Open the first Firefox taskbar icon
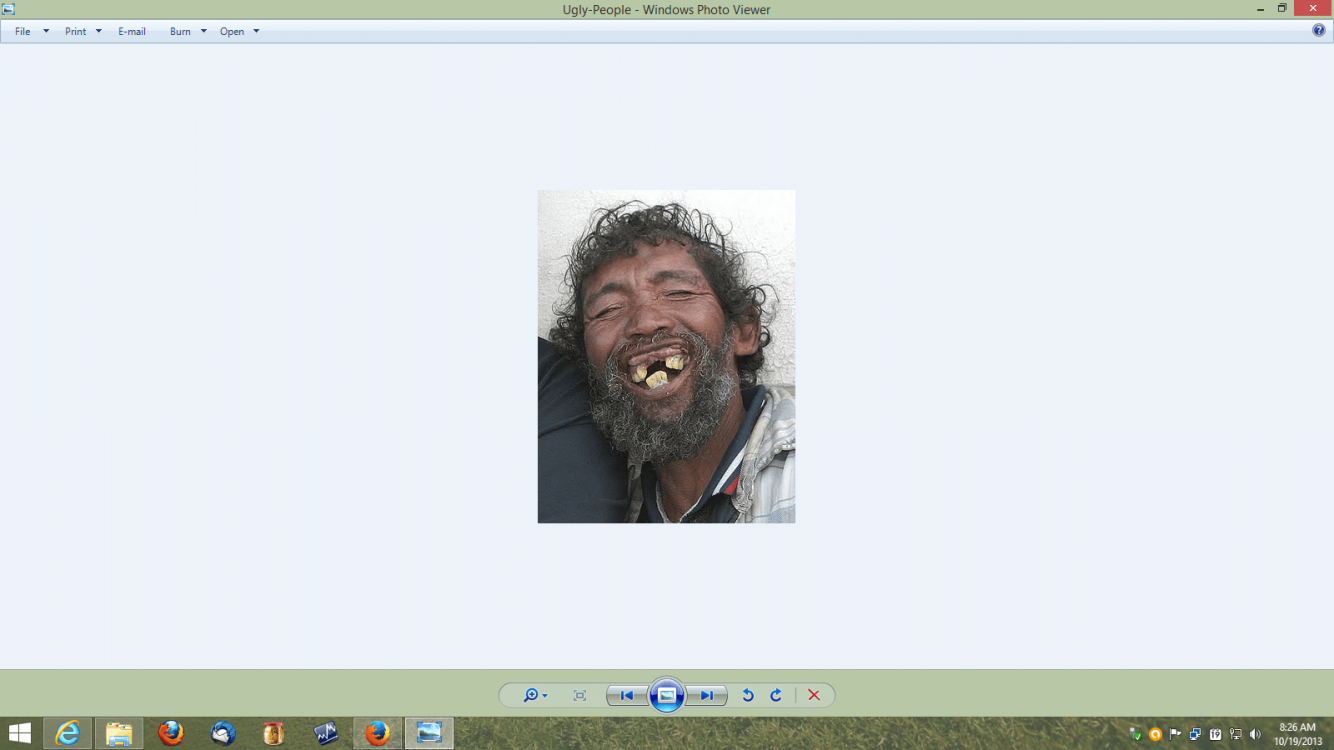The width and height of the screenshot is (1334, 750). pos(171,733)
